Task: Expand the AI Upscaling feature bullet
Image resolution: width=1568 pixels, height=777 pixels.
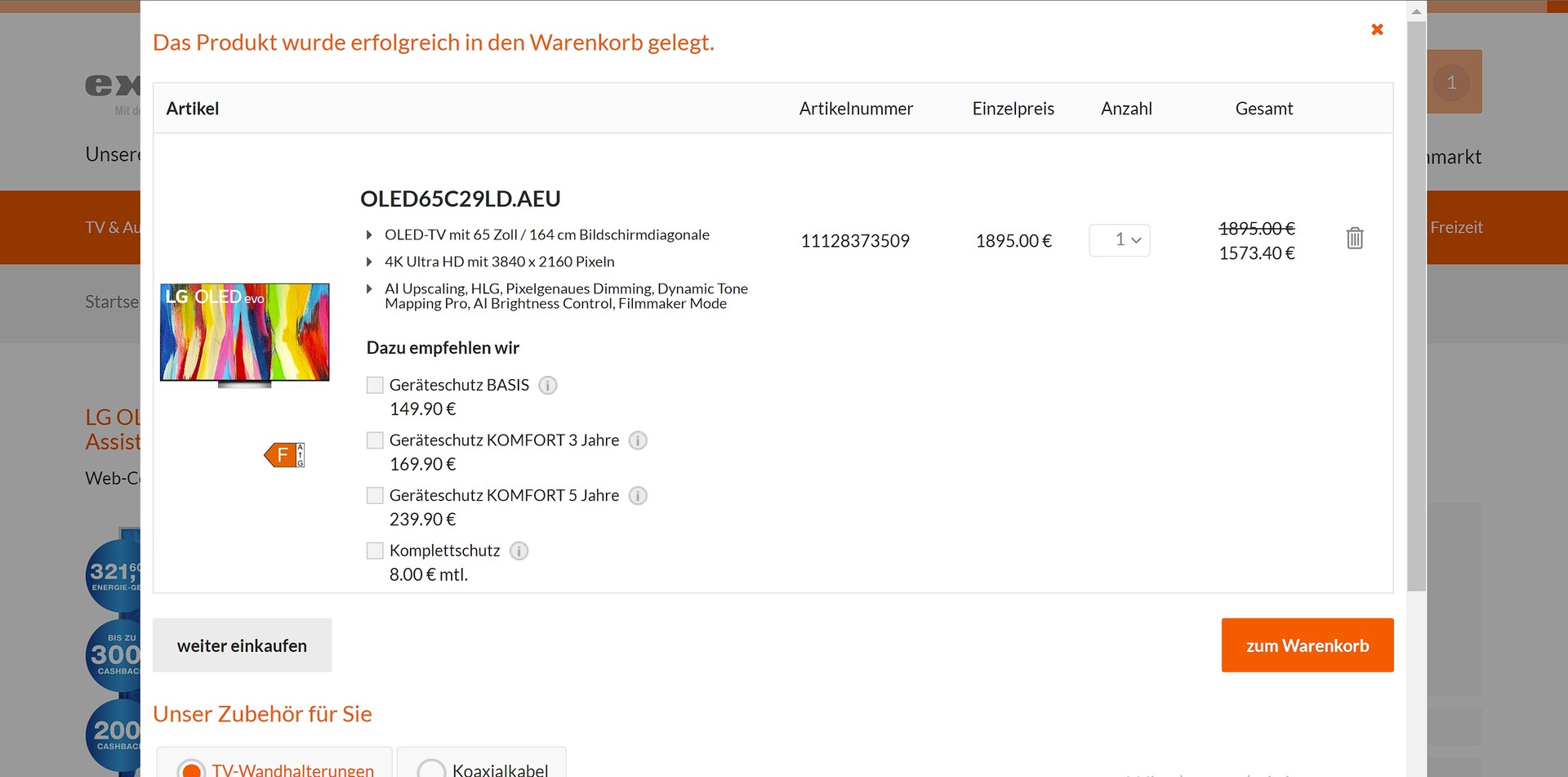Action: [x=369, y=289]
